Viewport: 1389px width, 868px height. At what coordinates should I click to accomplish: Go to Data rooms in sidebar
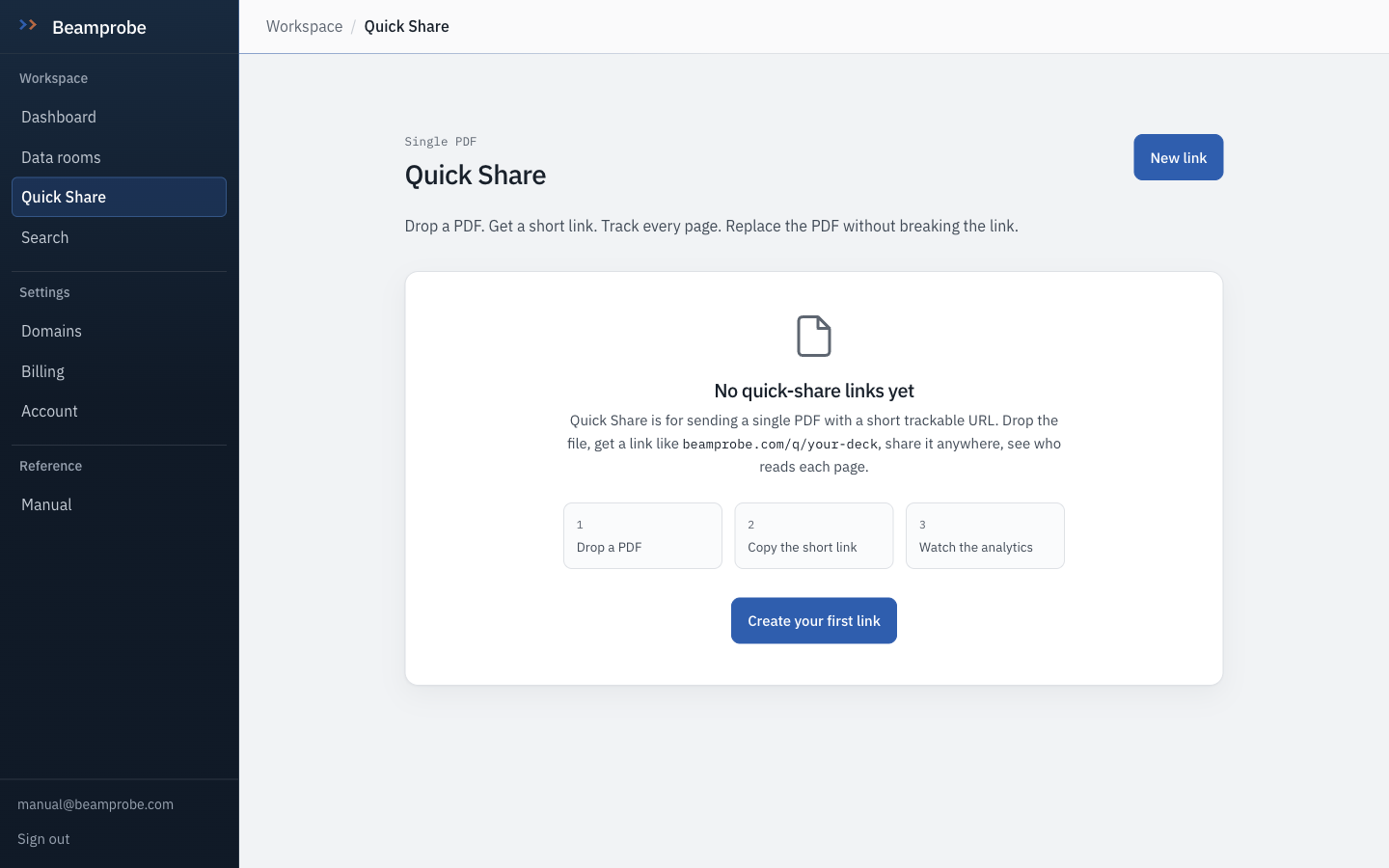pos(119,157)
